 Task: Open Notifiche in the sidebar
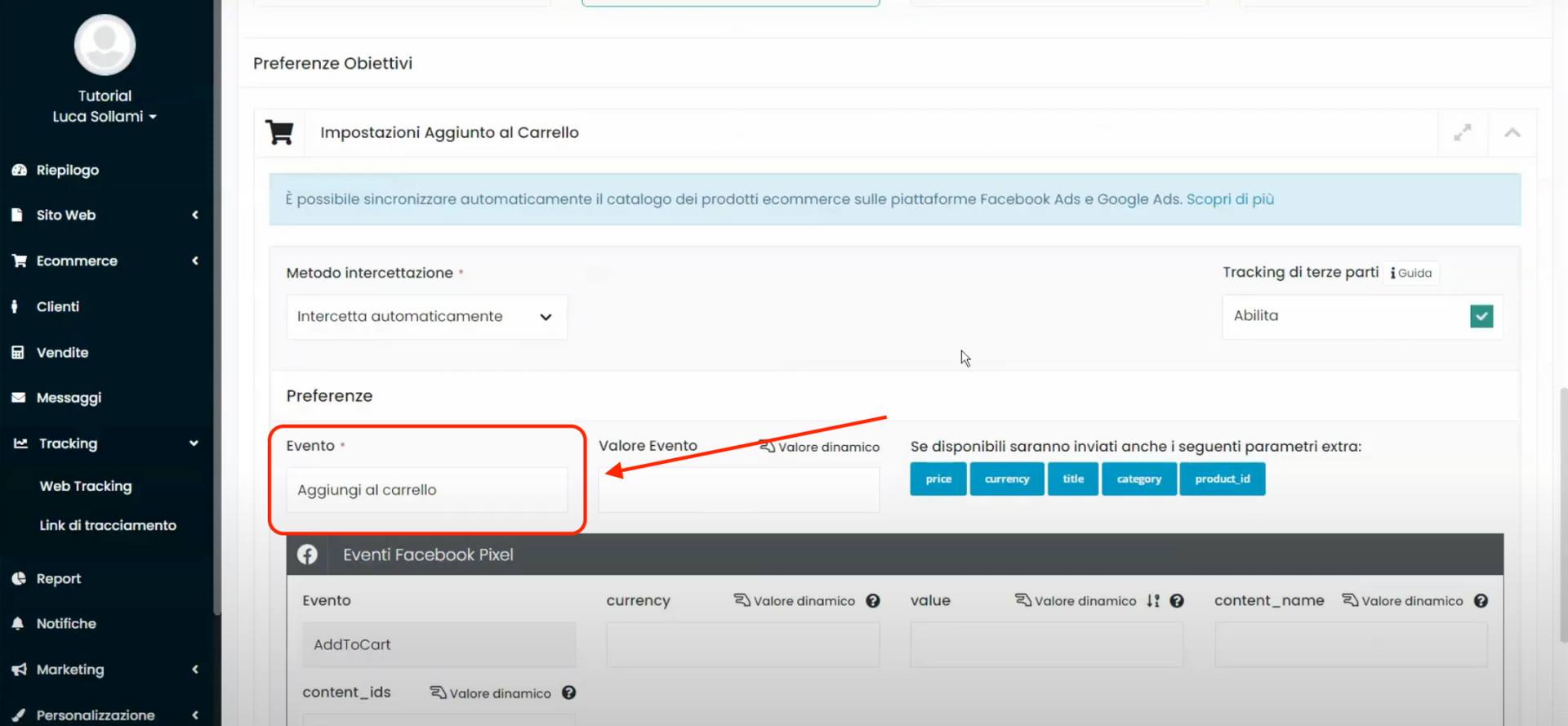click(x=66, y=623)
